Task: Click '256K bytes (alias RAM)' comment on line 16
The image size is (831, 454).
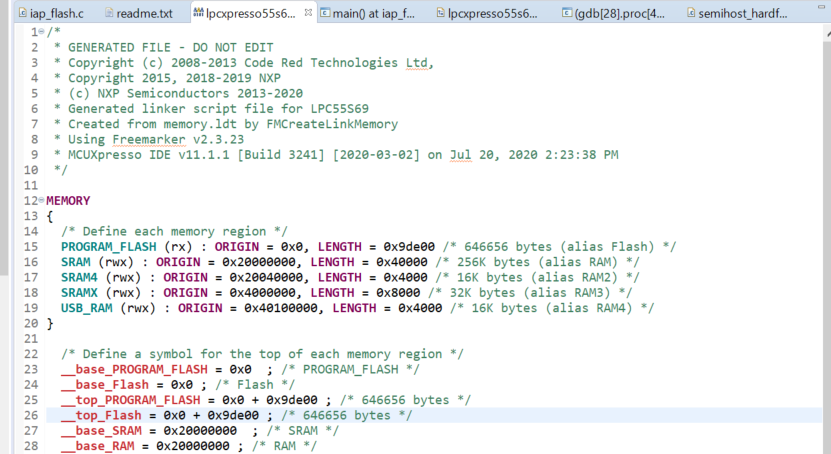Action: point(537,262)
